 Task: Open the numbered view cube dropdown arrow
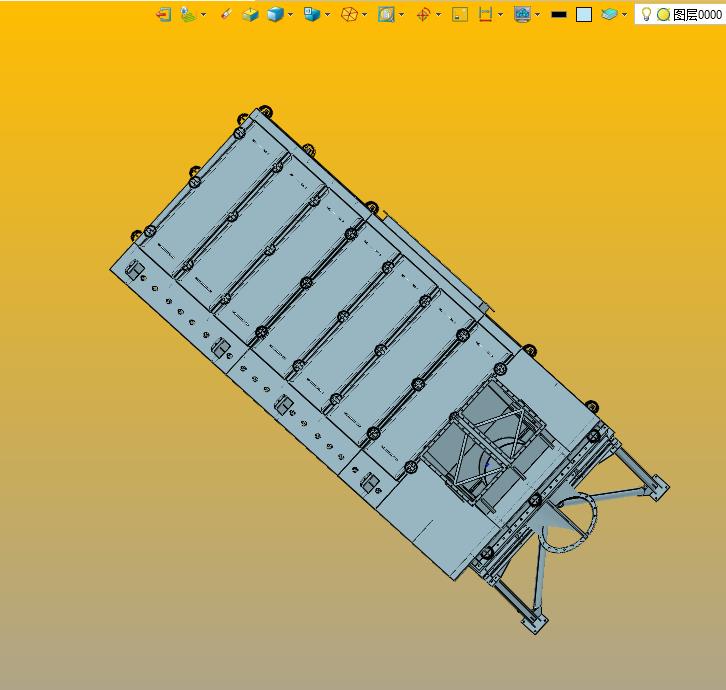click(328, 15)
